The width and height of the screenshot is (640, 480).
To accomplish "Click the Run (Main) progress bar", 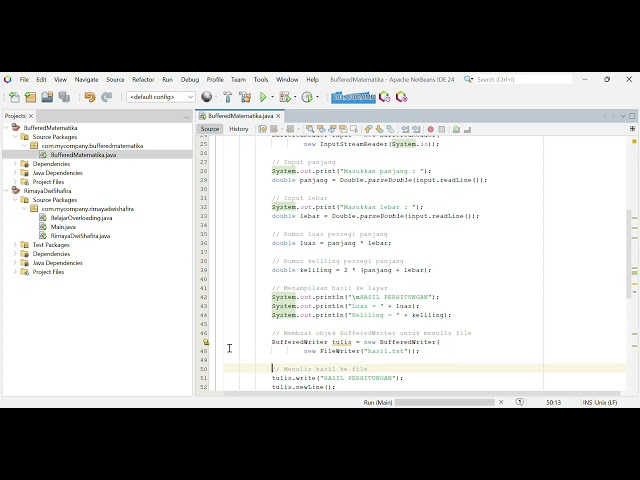I will [444, 402].
